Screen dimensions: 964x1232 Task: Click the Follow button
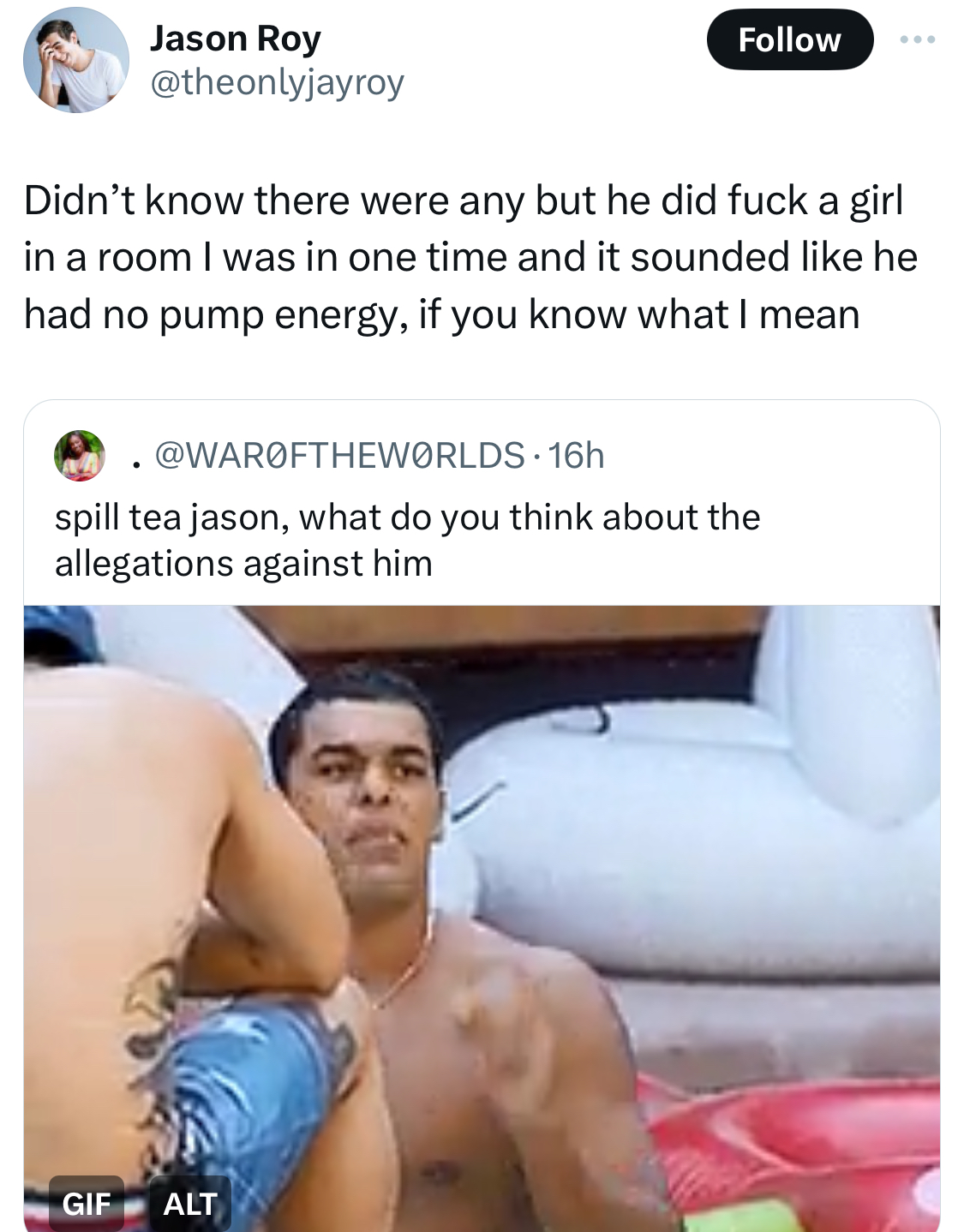coord(789,39)
